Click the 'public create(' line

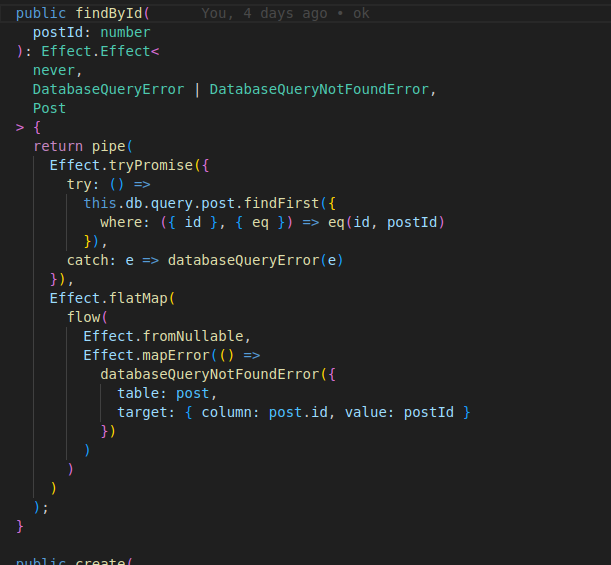74,561
